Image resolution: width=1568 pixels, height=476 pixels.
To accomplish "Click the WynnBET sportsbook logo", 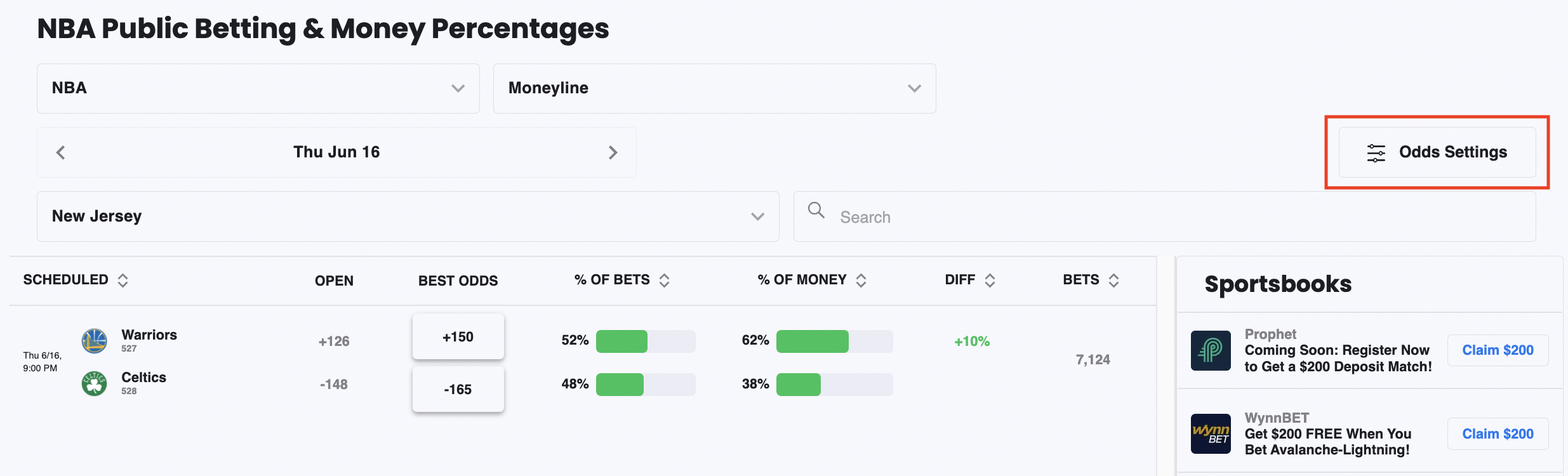I will point(1211,434).
